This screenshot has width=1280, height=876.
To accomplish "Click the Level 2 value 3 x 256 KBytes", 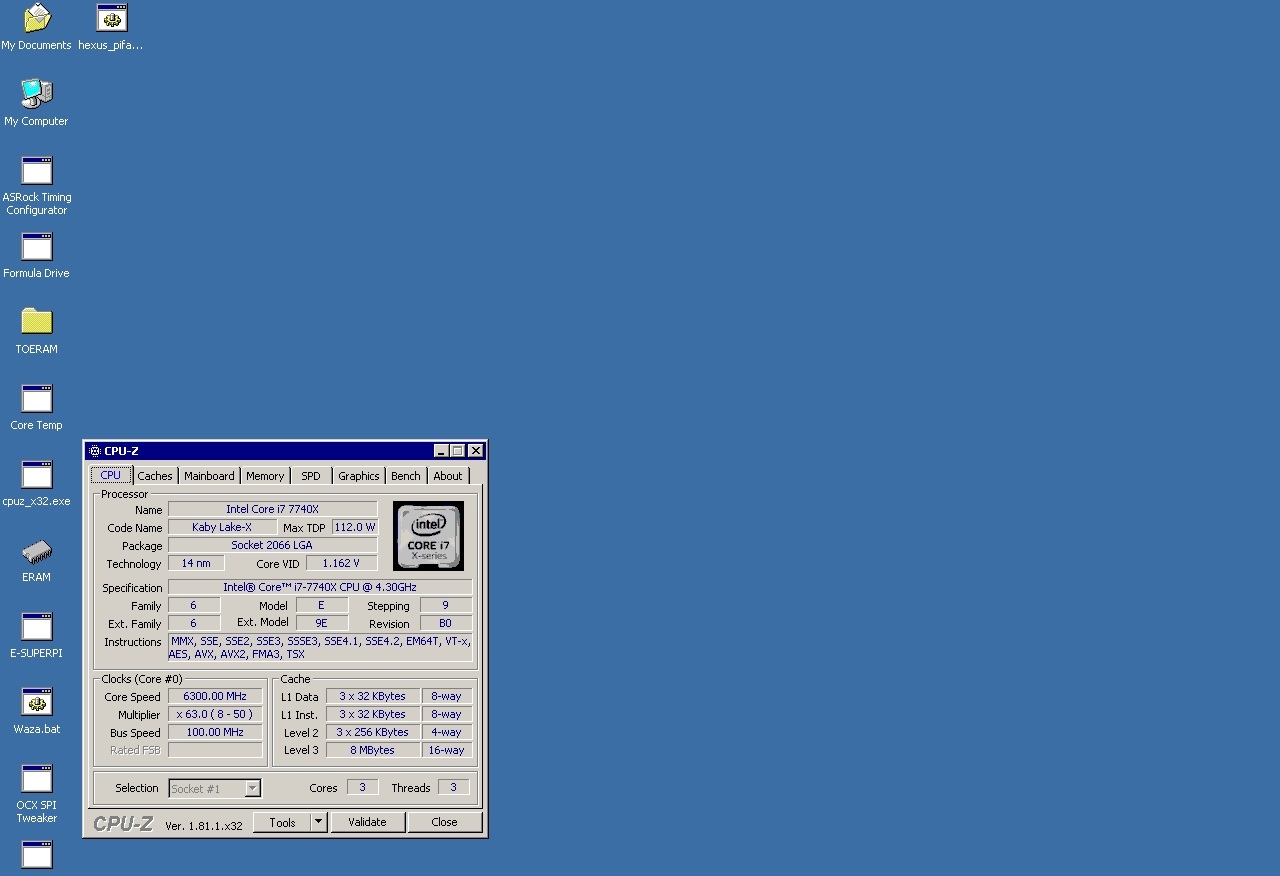I will coord(372,732).
